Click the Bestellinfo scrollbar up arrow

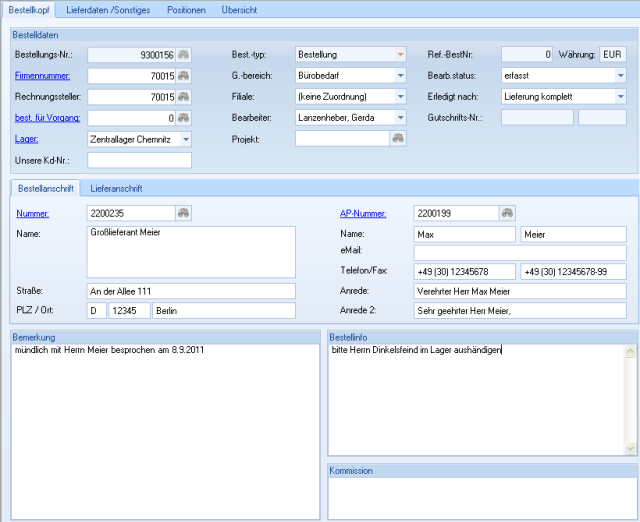(x=631, y=351)
